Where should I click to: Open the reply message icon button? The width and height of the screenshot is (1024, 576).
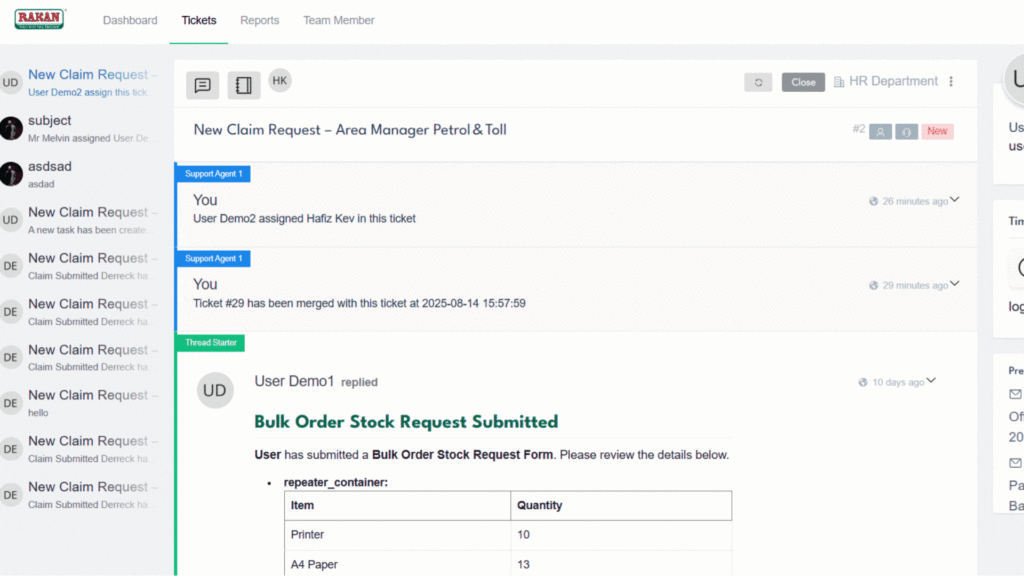pyautogui.click(x=202, y=85)
